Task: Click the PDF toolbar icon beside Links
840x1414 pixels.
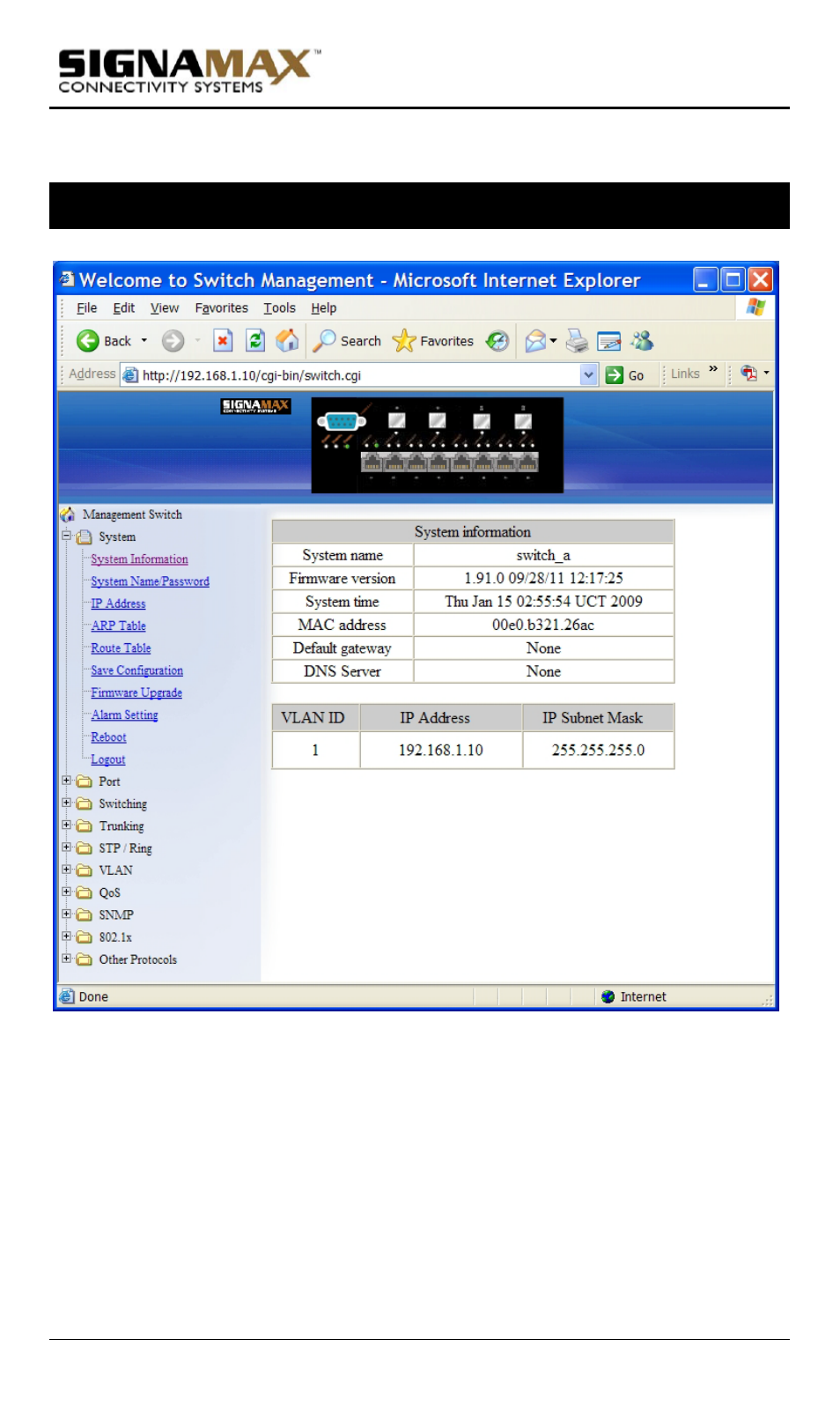Action: point(748,374)
